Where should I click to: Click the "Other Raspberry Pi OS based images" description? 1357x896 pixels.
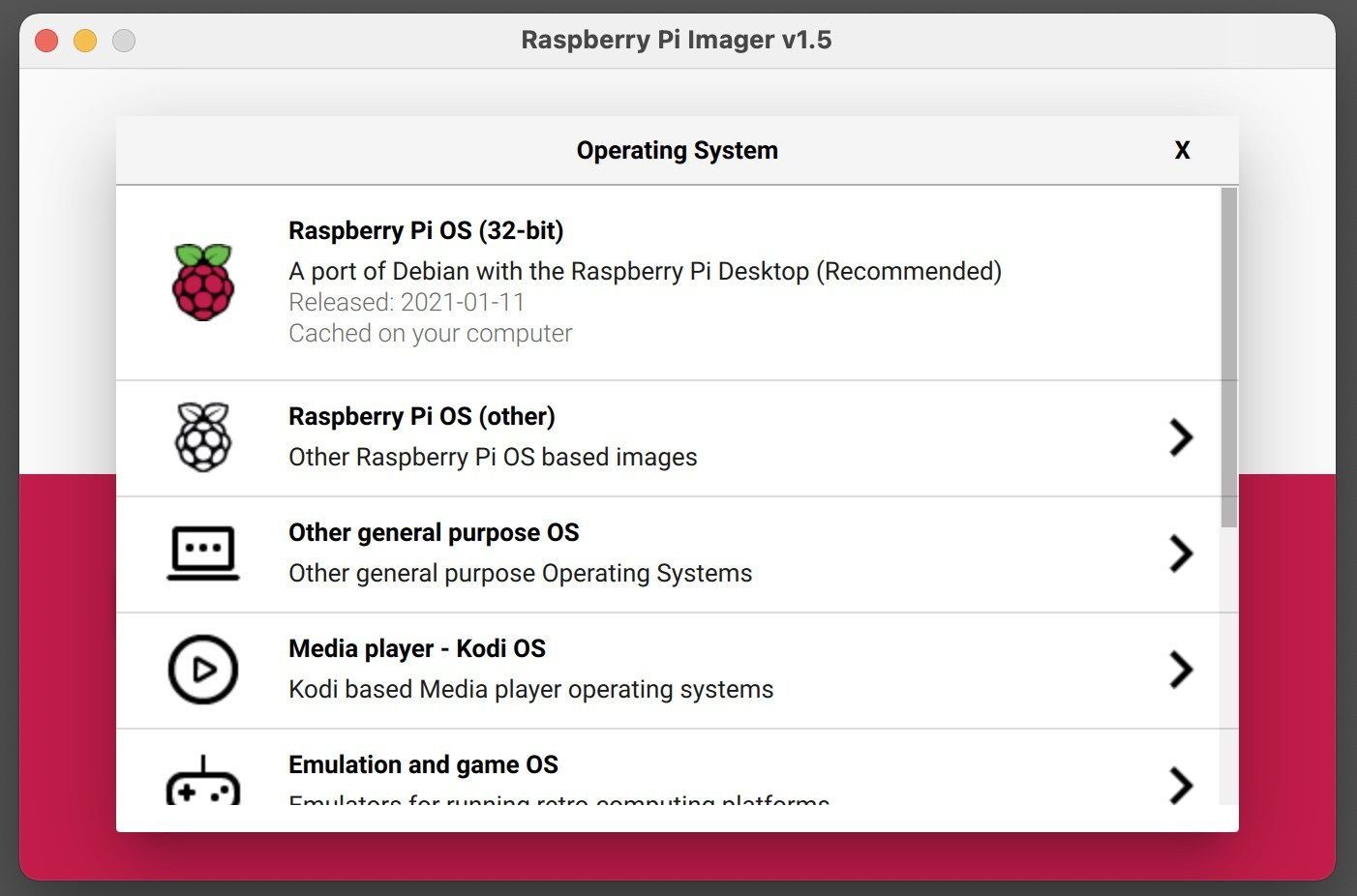(x=493, y=457)
